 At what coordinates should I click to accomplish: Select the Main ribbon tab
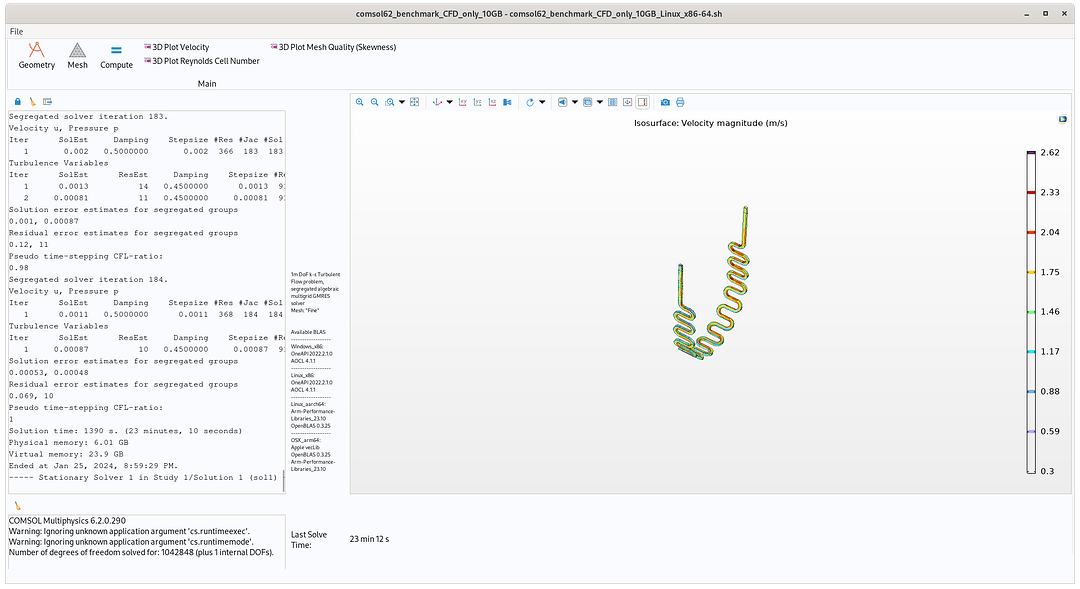[206, 83]
